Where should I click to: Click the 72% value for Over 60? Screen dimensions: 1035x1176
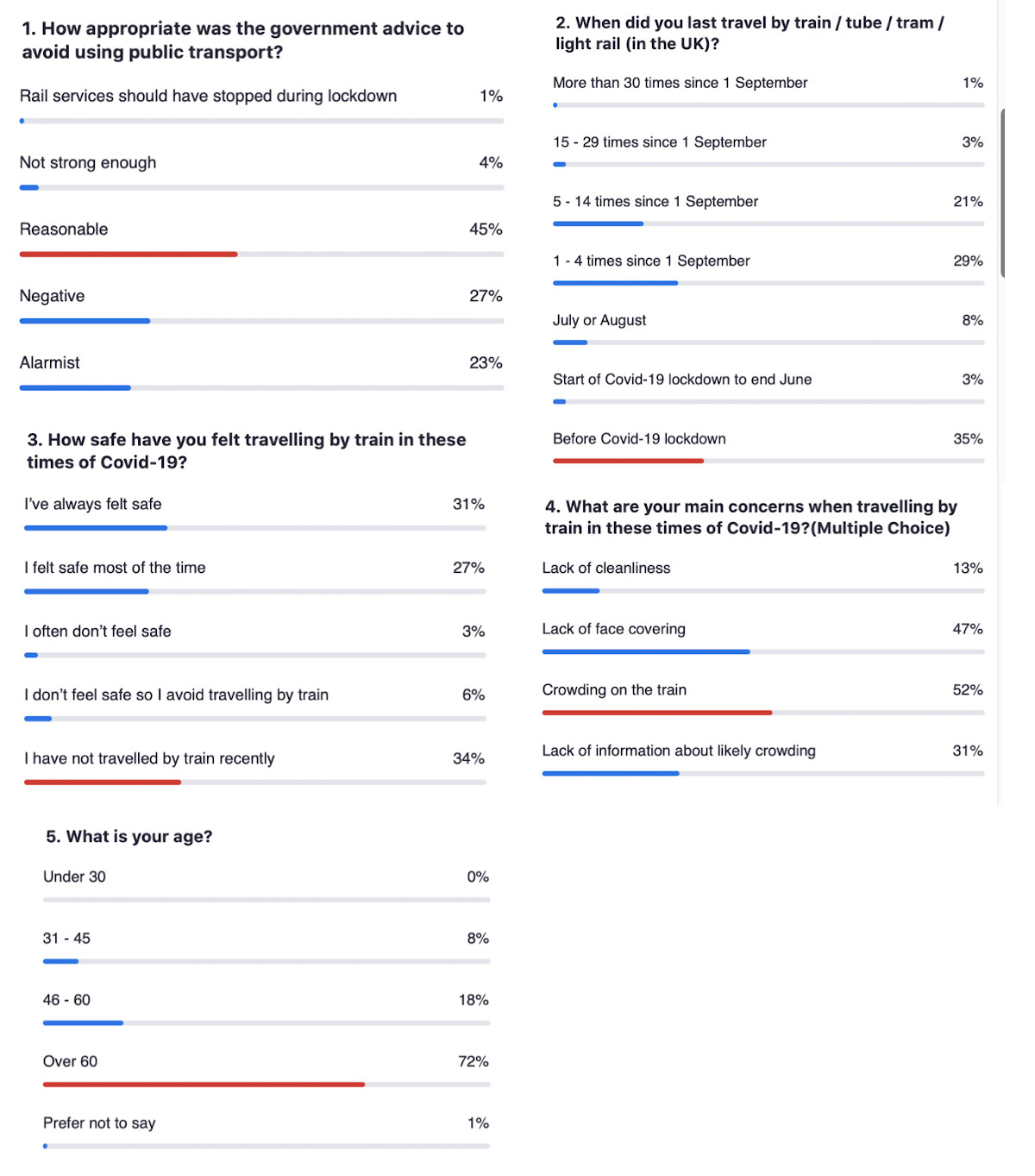click(474, 1062)
